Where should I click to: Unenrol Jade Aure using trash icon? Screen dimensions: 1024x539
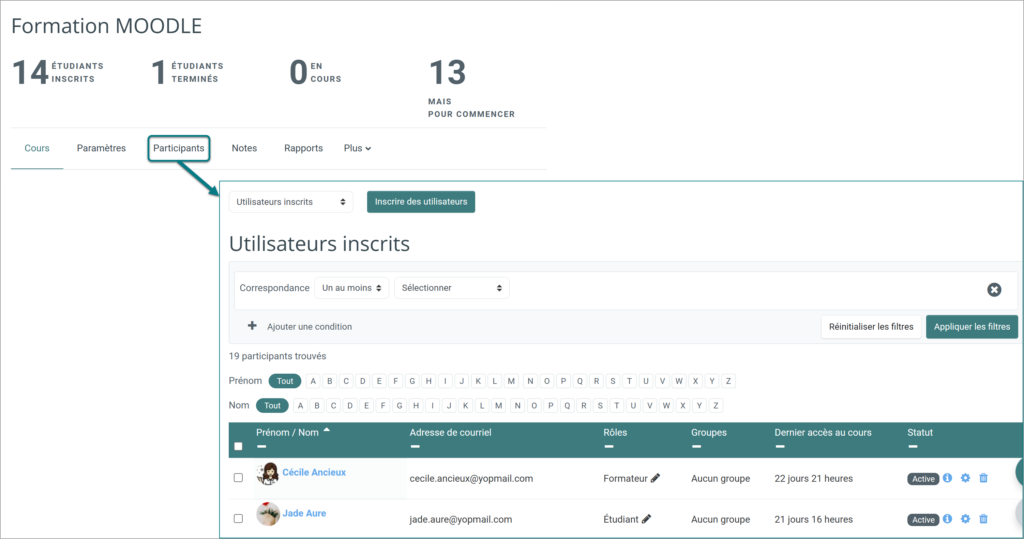pyautogui.click(x=984, y=519)
